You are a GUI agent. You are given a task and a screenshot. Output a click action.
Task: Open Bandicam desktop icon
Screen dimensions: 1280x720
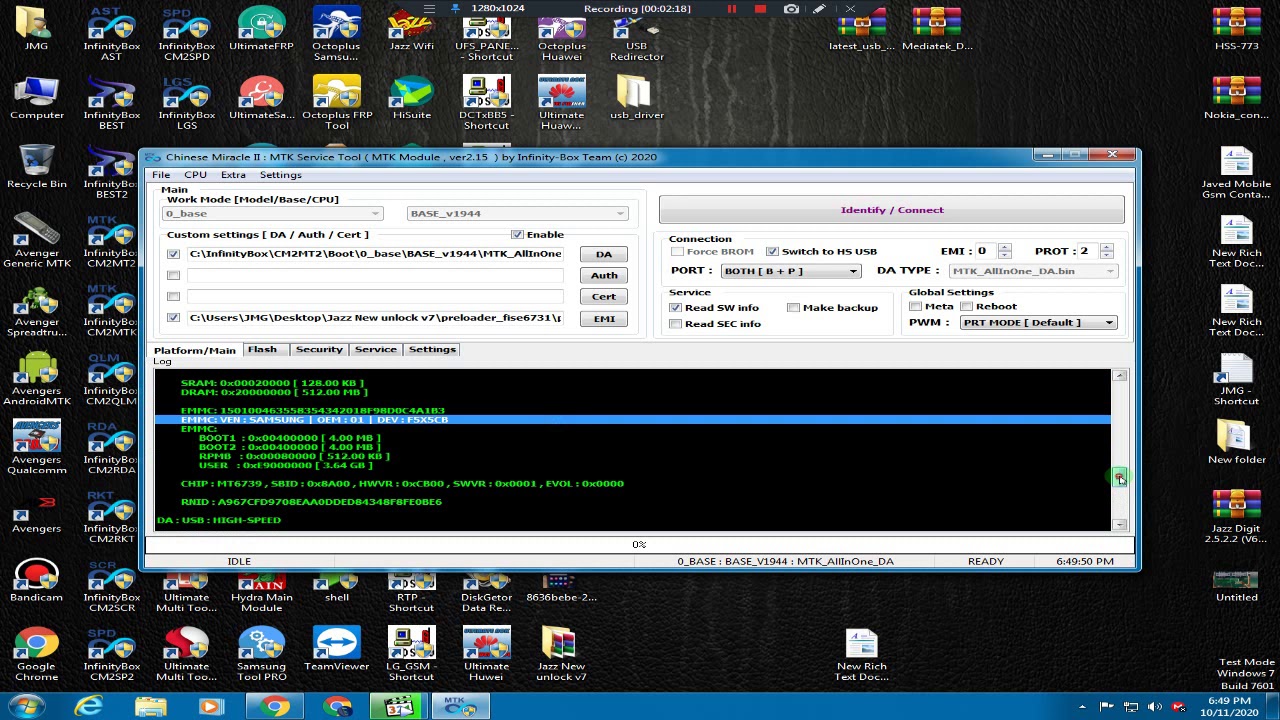point(36,581)
